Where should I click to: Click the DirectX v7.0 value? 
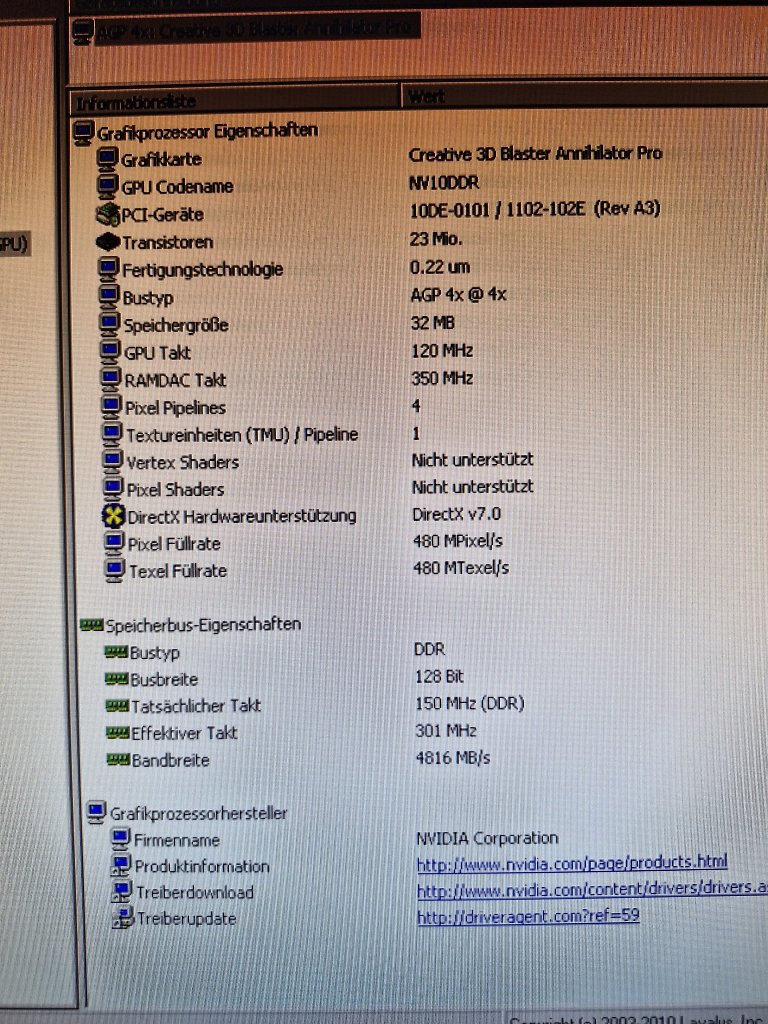click(x=456, y=514)
